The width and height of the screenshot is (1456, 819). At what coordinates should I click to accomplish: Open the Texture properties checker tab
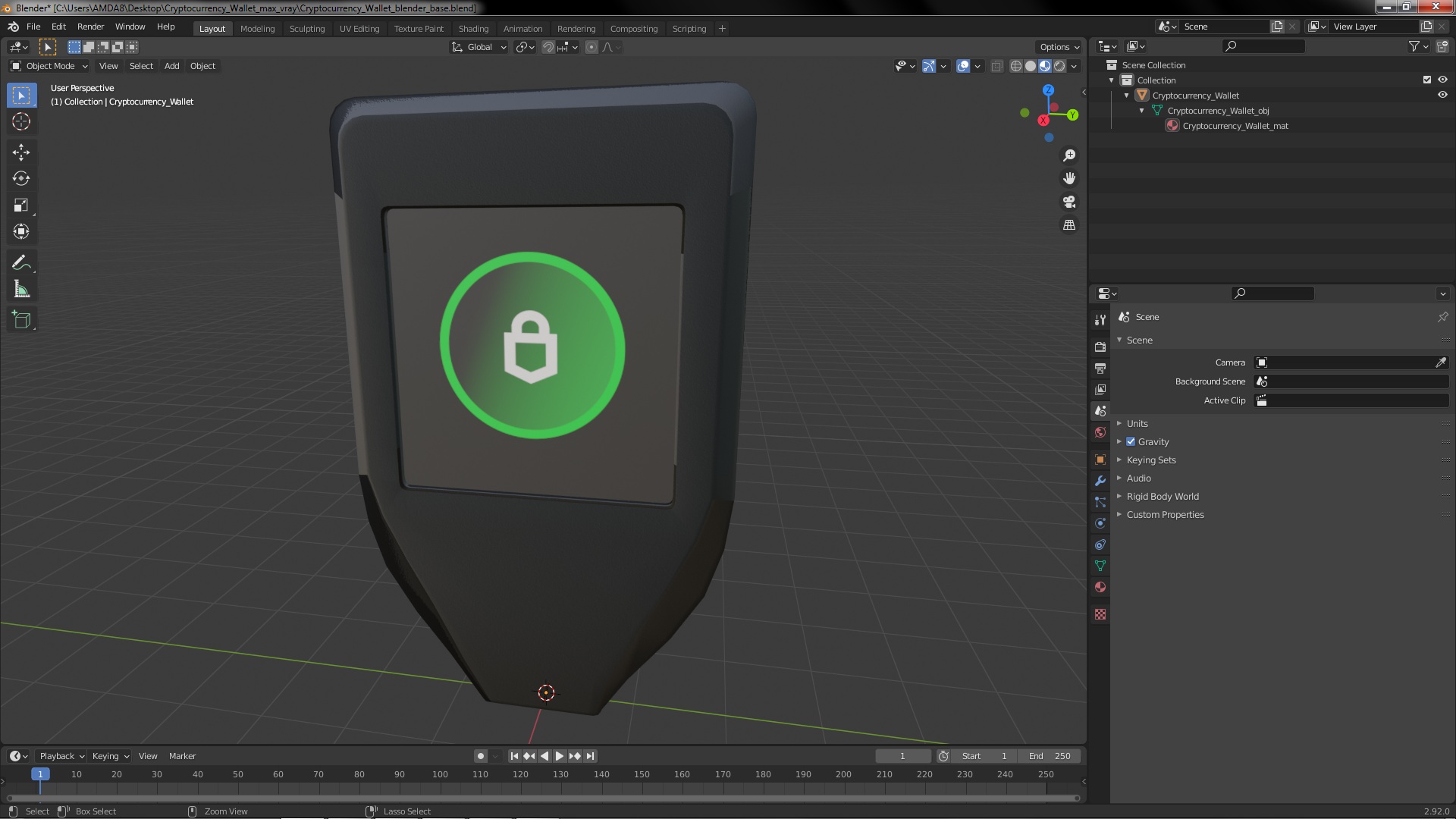tap(1100, 614)
